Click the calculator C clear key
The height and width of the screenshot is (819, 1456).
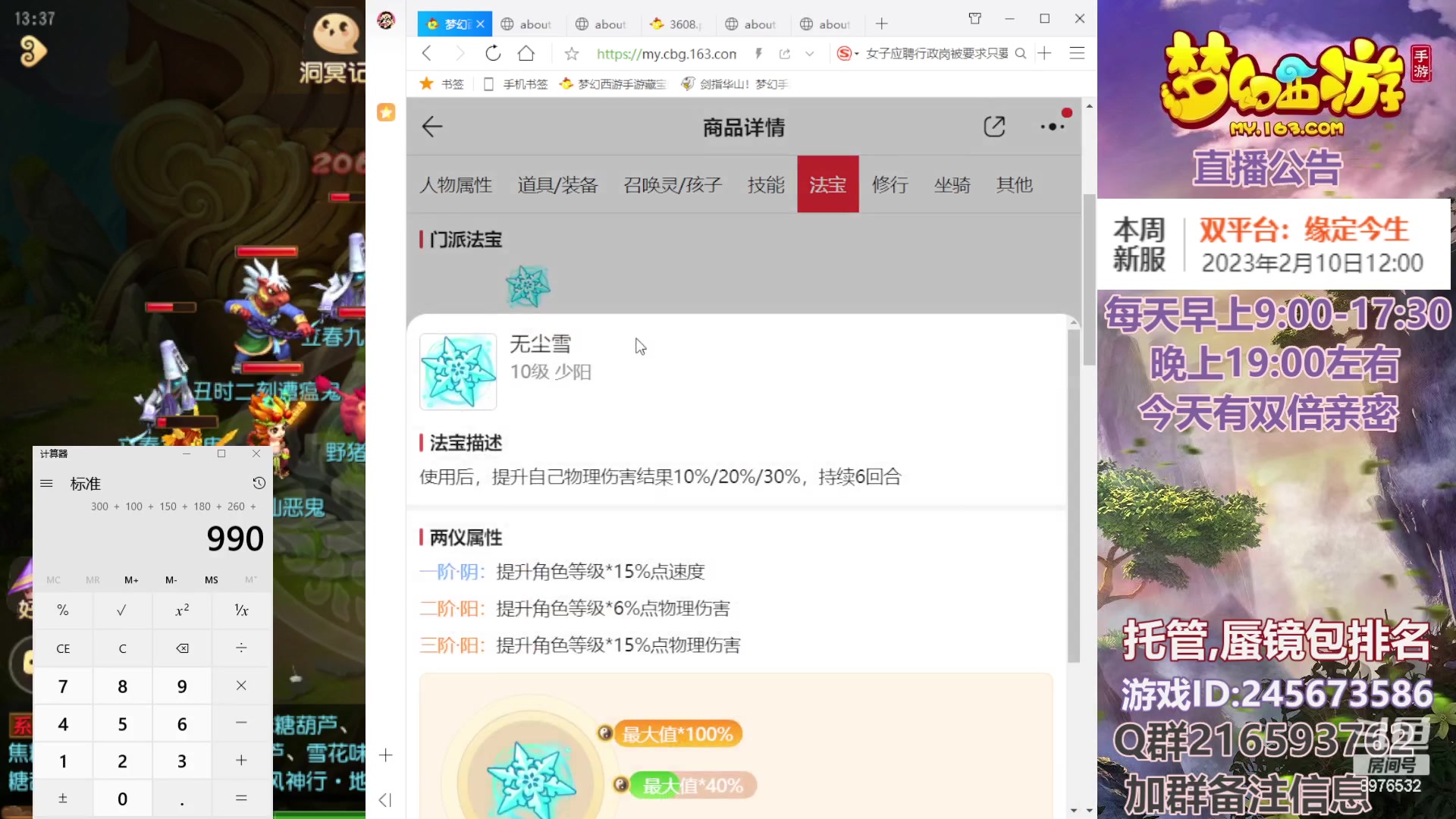click(122, 648)
